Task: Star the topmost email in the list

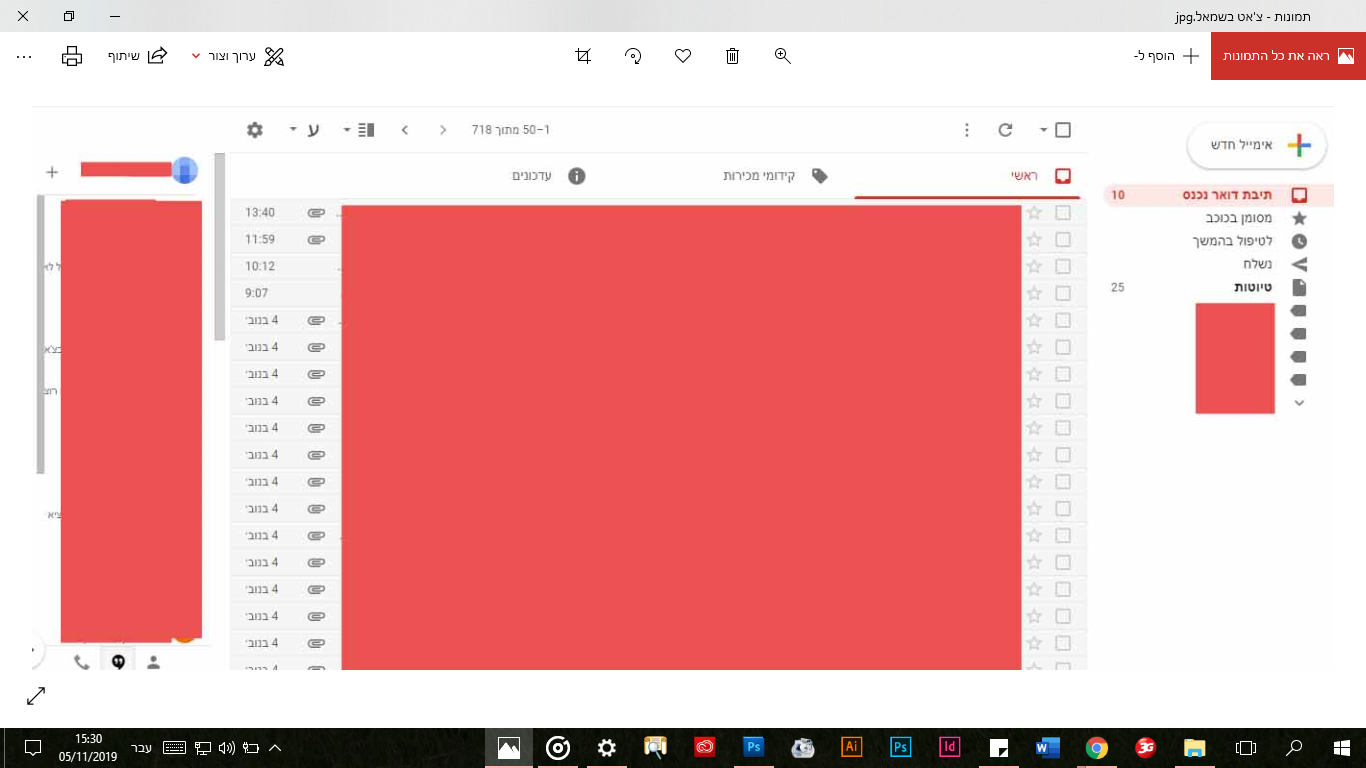Action: point(1035,212)
